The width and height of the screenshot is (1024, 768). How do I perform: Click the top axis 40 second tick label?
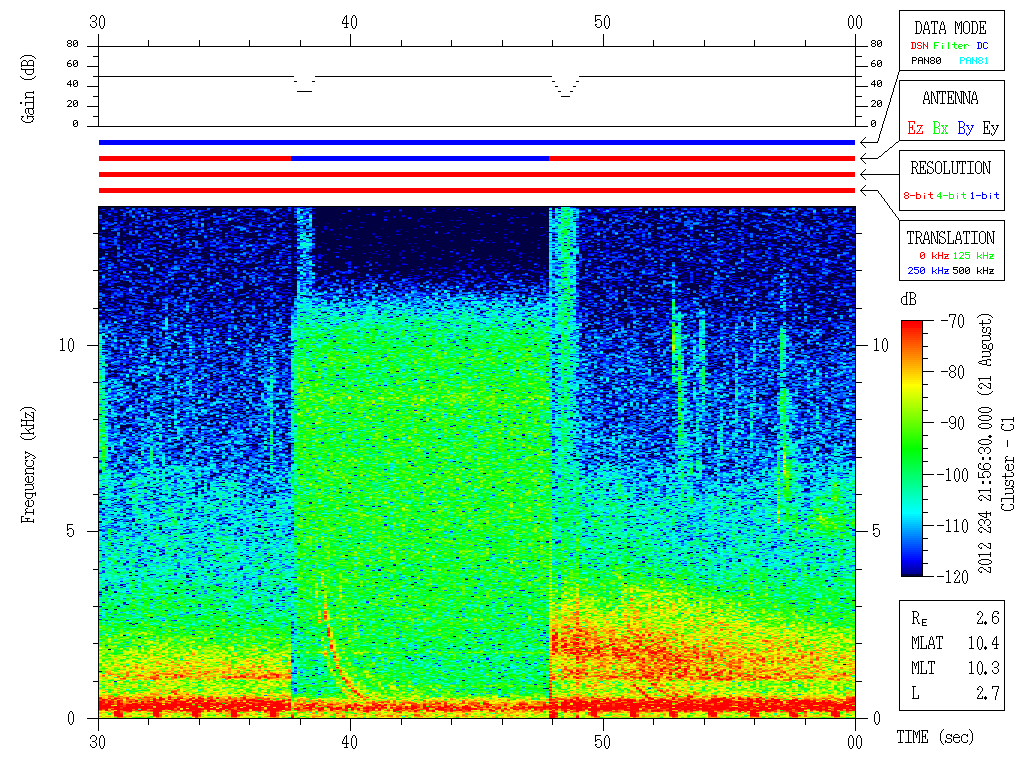point(349,23)
